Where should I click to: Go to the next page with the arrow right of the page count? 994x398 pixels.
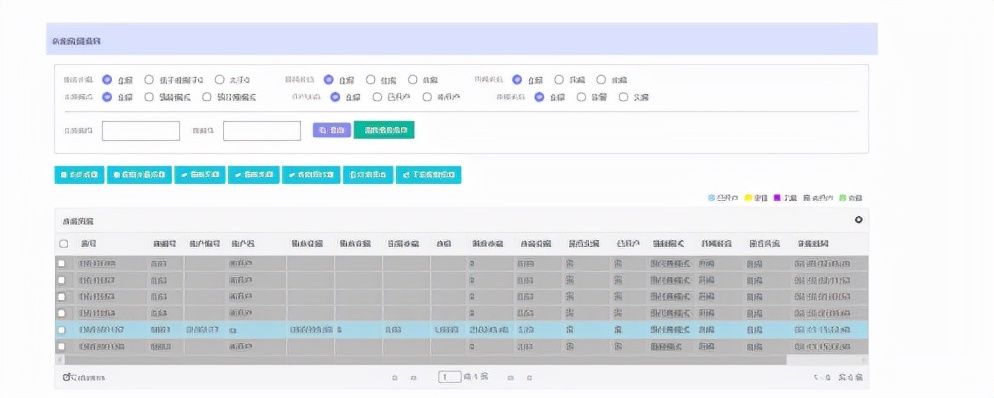pyautogui.click(x=510, y=378)
